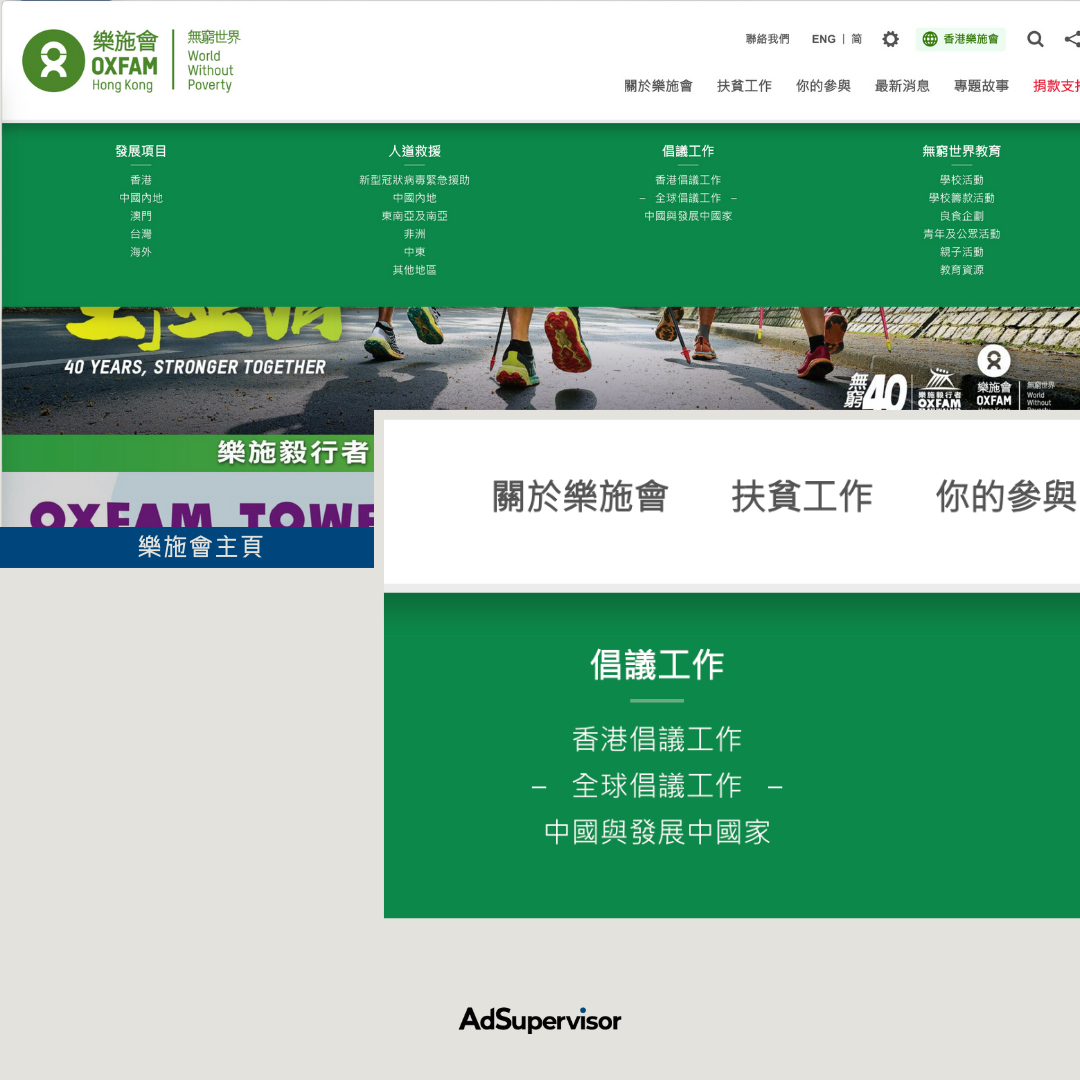Open the 關於樂施會 menu in header

coord(658,86)
